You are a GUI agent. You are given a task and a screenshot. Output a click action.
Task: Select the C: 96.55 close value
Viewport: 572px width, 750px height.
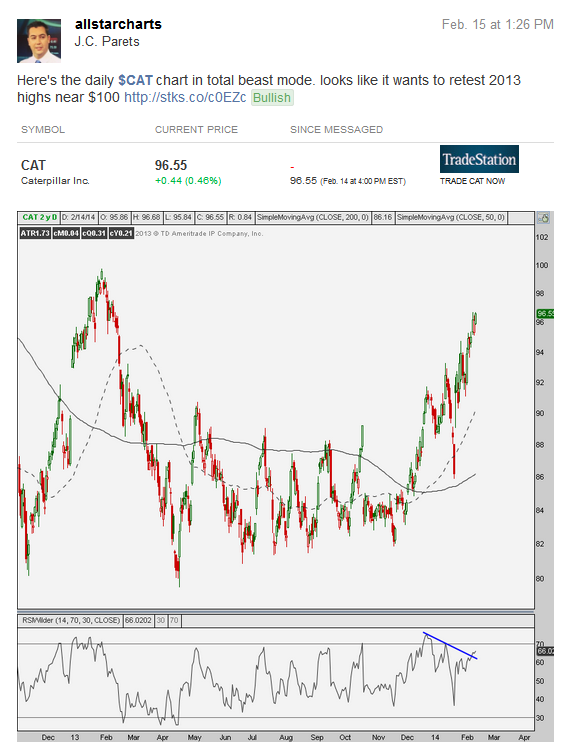click(x=210, y=217)
